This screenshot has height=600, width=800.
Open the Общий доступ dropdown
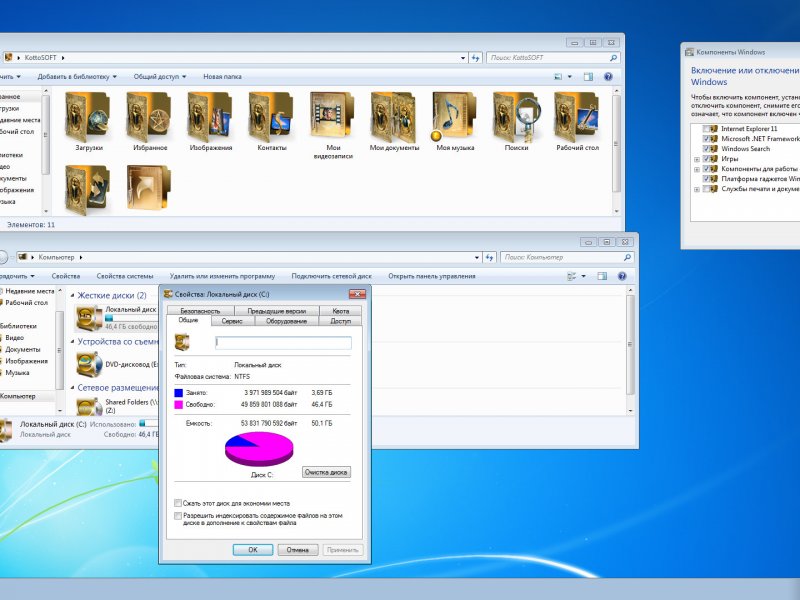click(160, 77)
